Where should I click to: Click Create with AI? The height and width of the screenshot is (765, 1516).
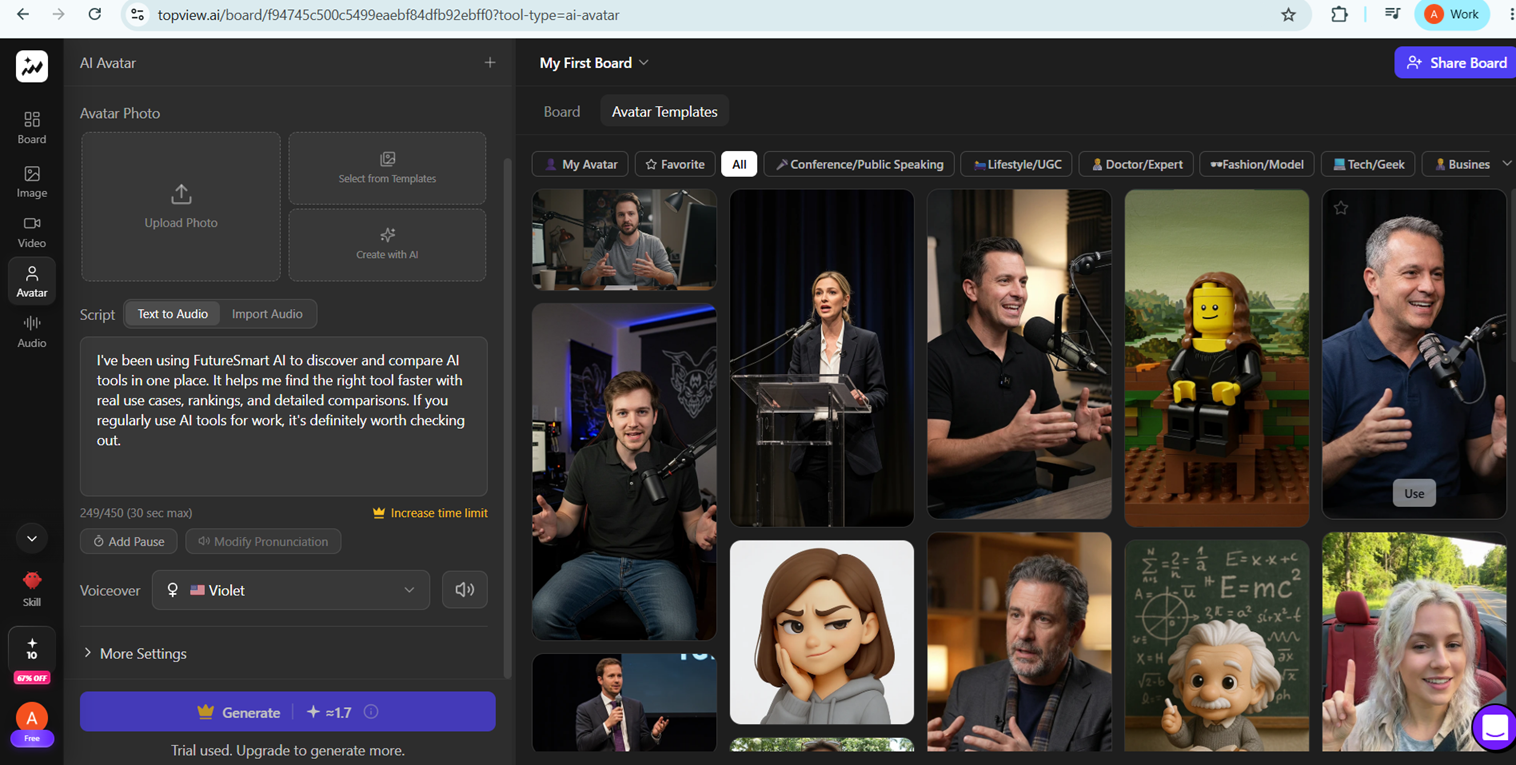point(387,244)
